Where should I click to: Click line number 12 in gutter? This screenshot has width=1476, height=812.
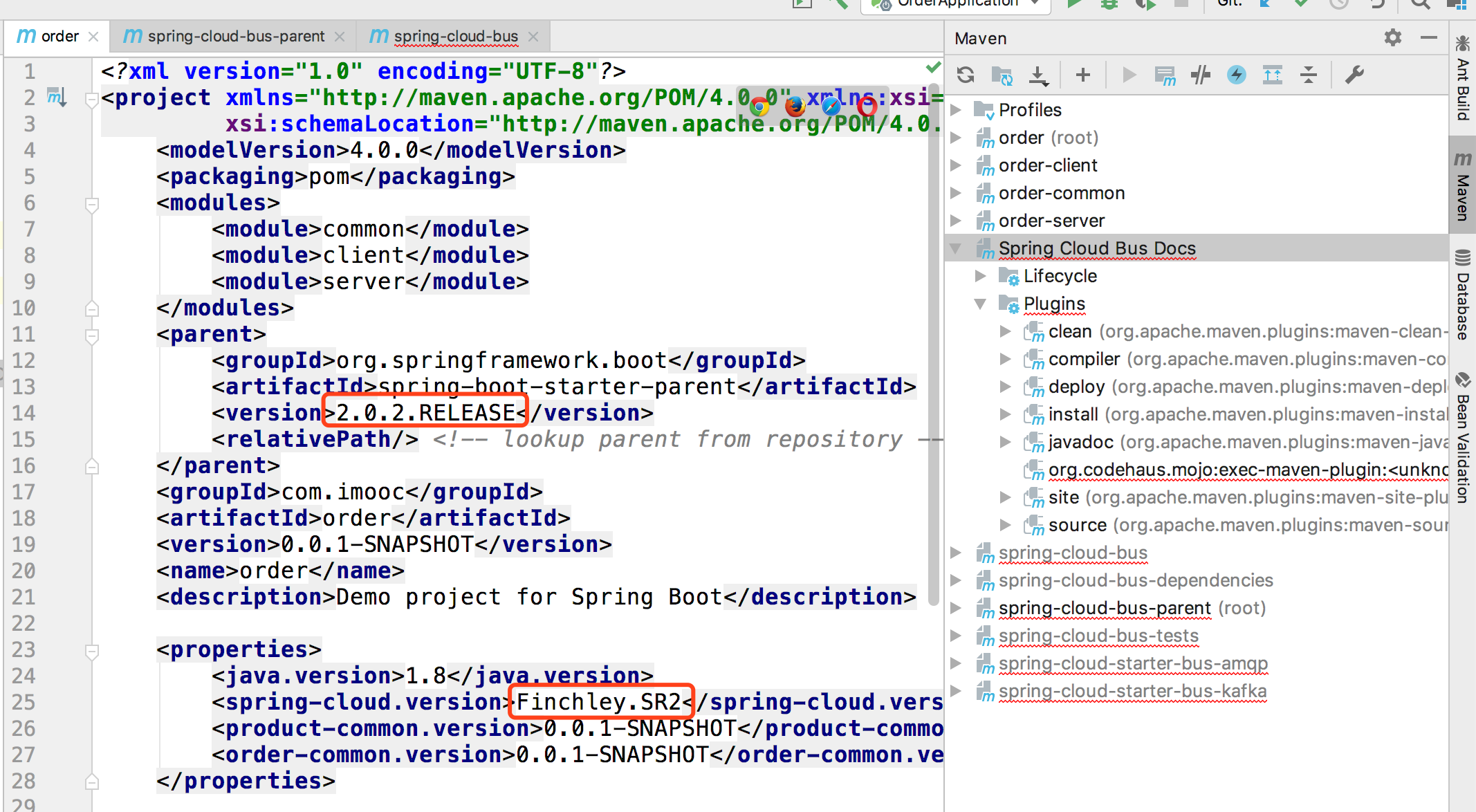(24, 360)
